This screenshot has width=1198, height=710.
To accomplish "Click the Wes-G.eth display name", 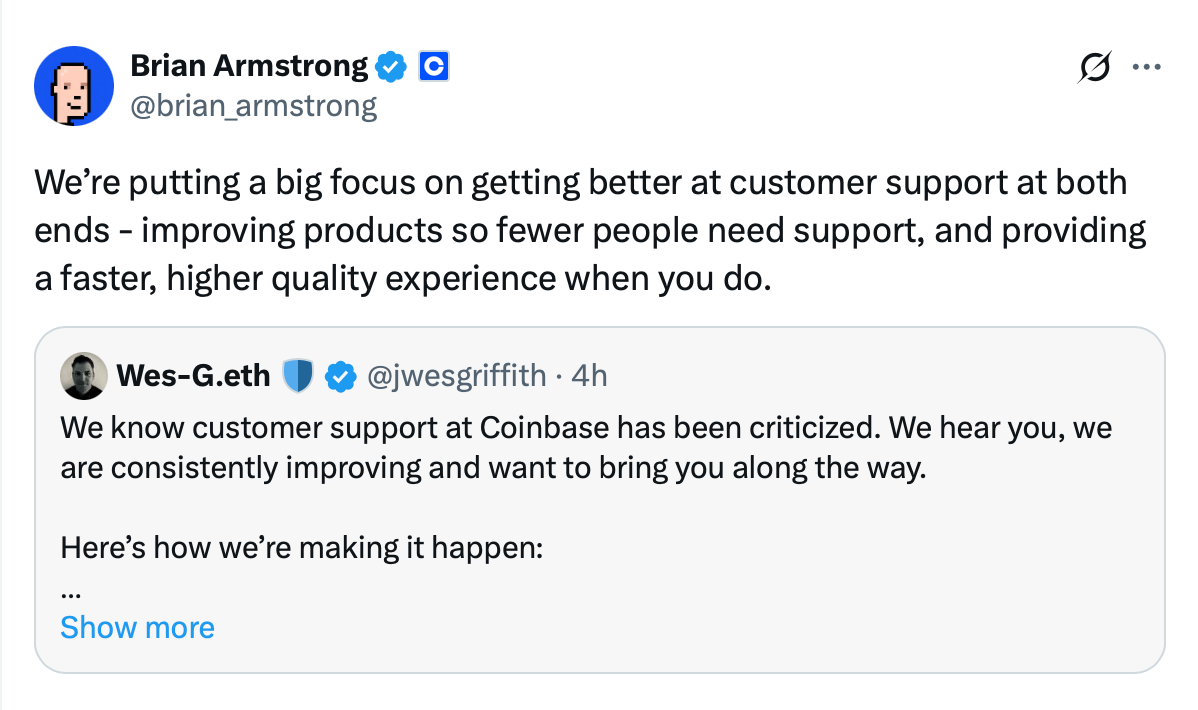I will (x=193, y=376).
